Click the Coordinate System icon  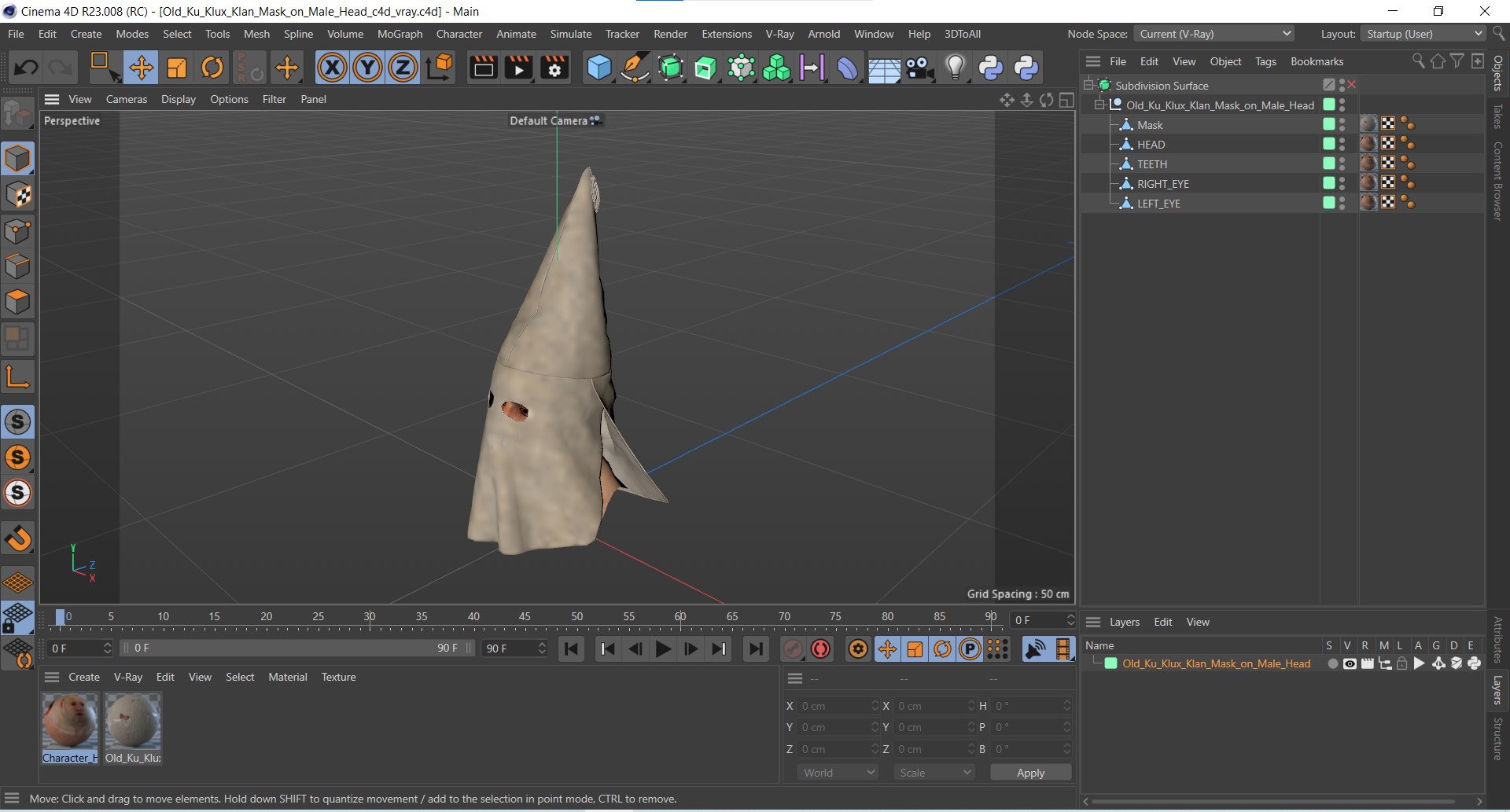coord(440,68)
